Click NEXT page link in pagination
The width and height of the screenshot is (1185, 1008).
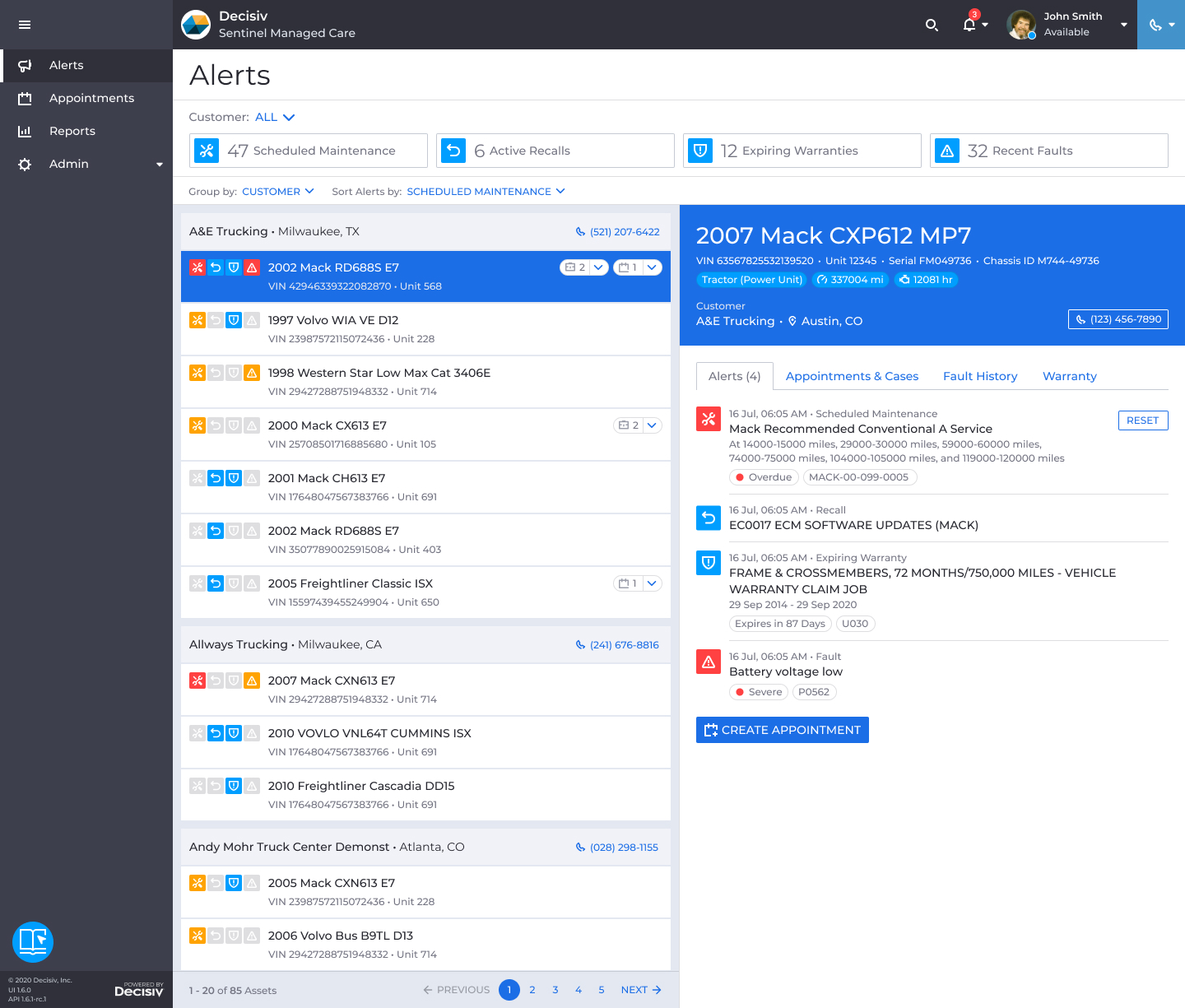tap(641, 990)
